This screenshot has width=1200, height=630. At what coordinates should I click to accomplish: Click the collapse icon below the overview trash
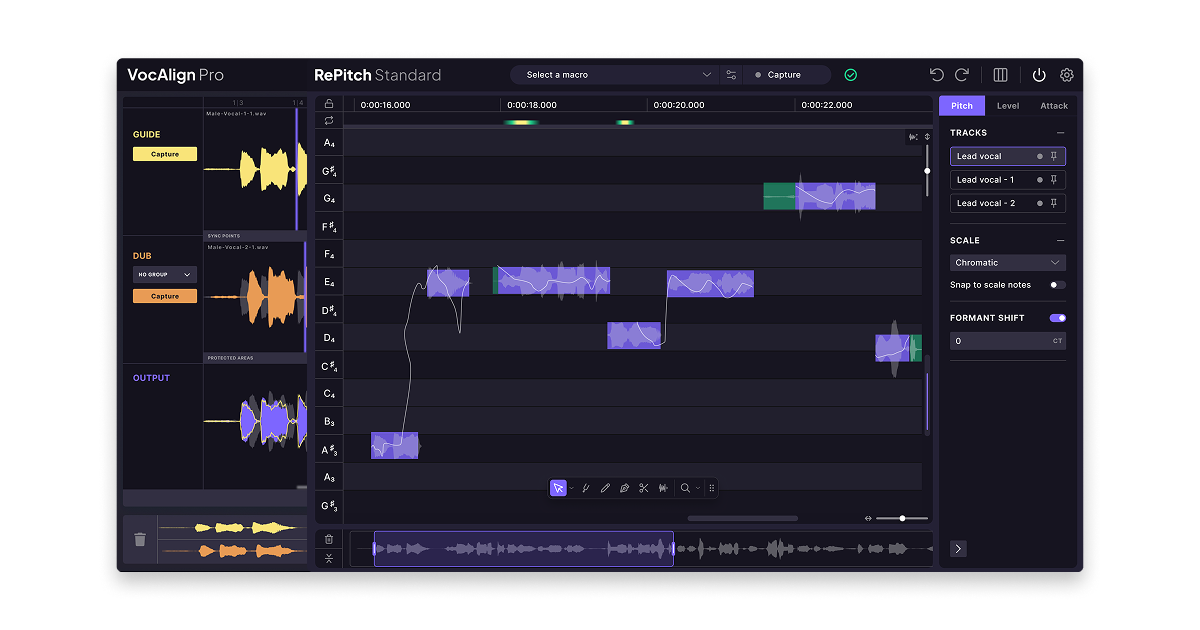coord(329,558)
